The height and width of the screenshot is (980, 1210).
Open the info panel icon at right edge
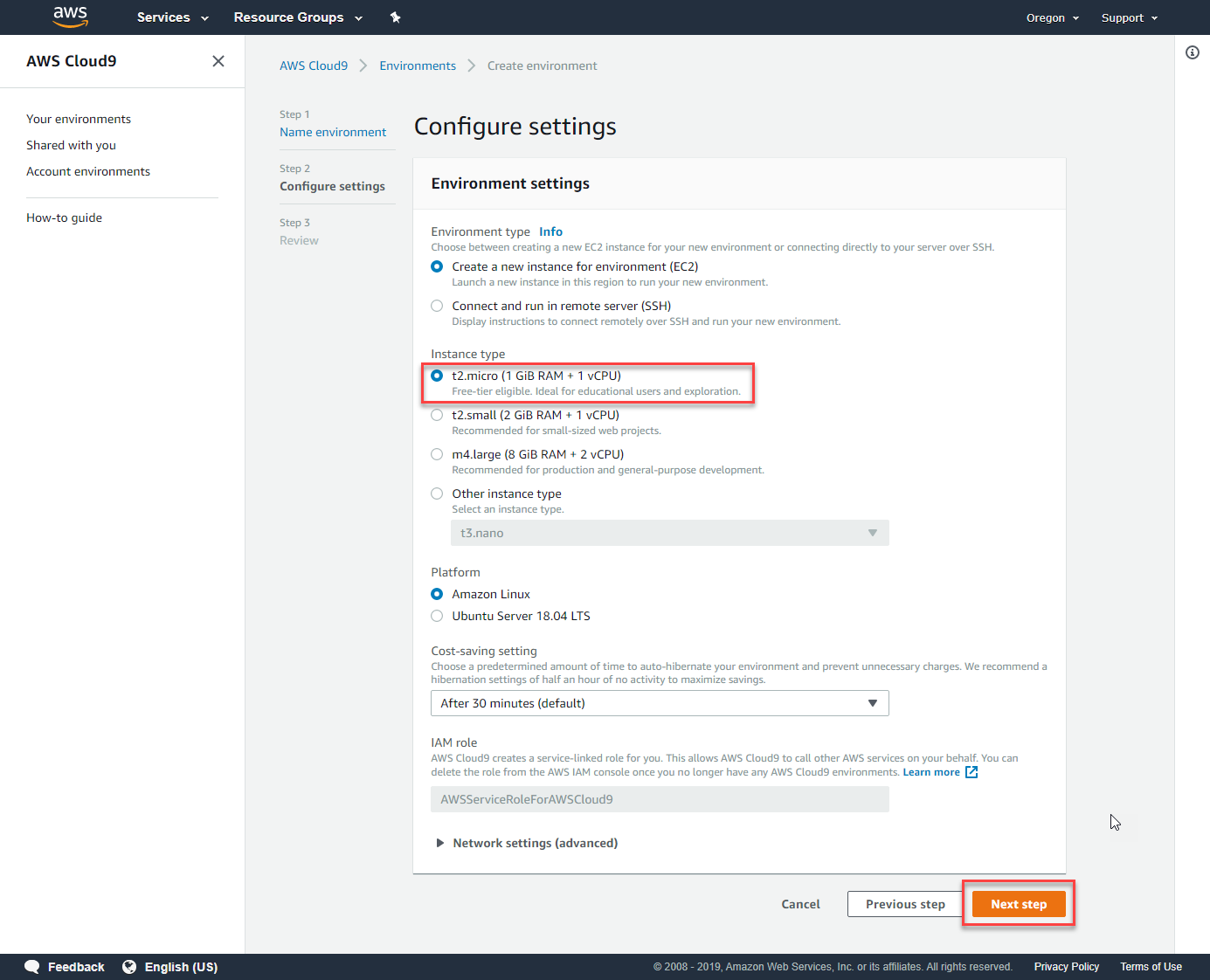pyautogui.click(x=1193, y=52)
